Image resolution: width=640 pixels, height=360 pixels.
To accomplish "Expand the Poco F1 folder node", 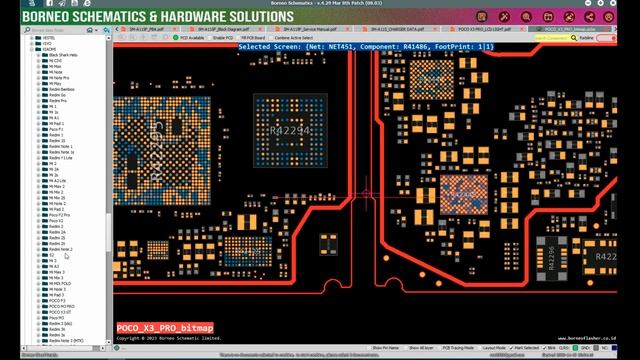I will coord(39,129).
